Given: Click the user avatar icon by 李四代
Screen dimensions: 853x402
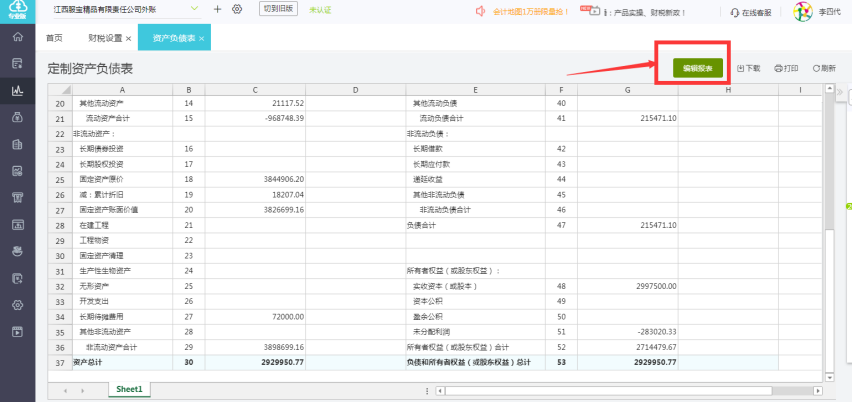Looking at the screenshot, I should pyautogui.click(x=802, y=11).
